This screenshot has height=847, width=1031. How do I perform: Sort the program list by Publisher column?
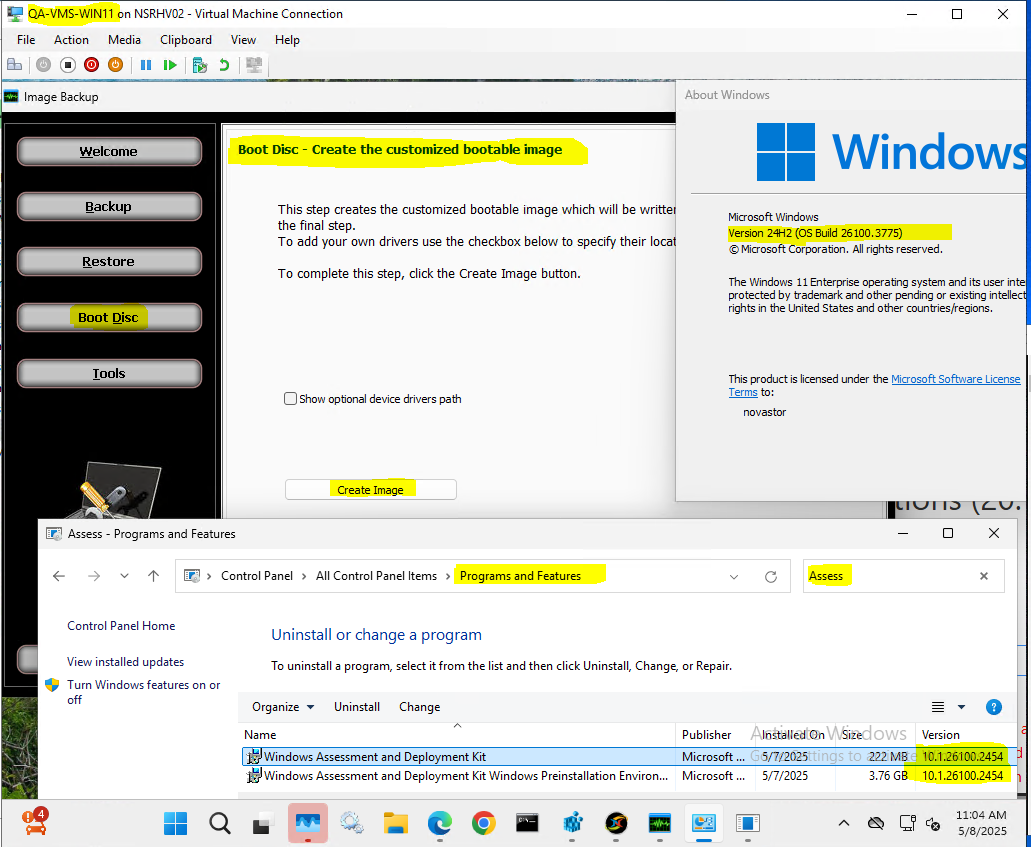(714, 735)
